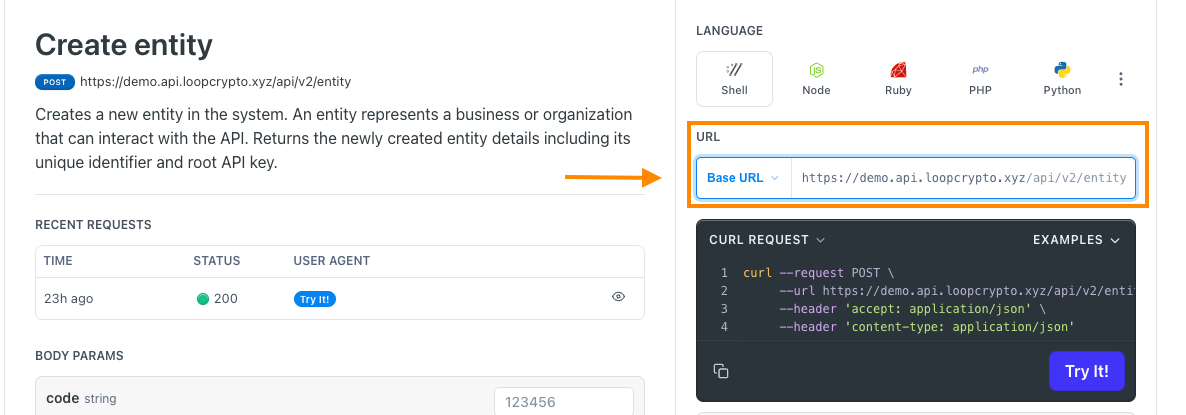This screenshot has width=1186, height=415.
Task: Click the Try It! button
Action: tap(1086, 371)
